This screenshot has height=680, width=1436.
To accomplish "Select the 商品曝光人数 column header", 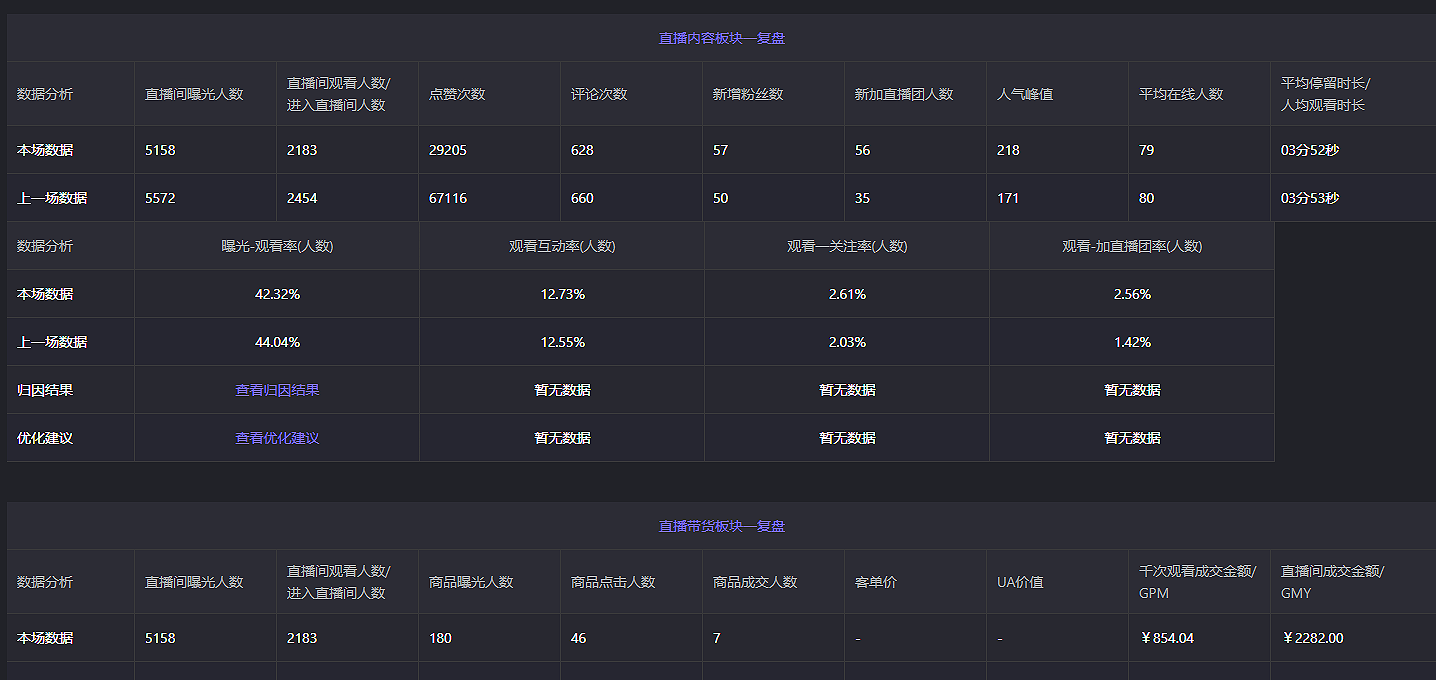I will tap(471, 582).
